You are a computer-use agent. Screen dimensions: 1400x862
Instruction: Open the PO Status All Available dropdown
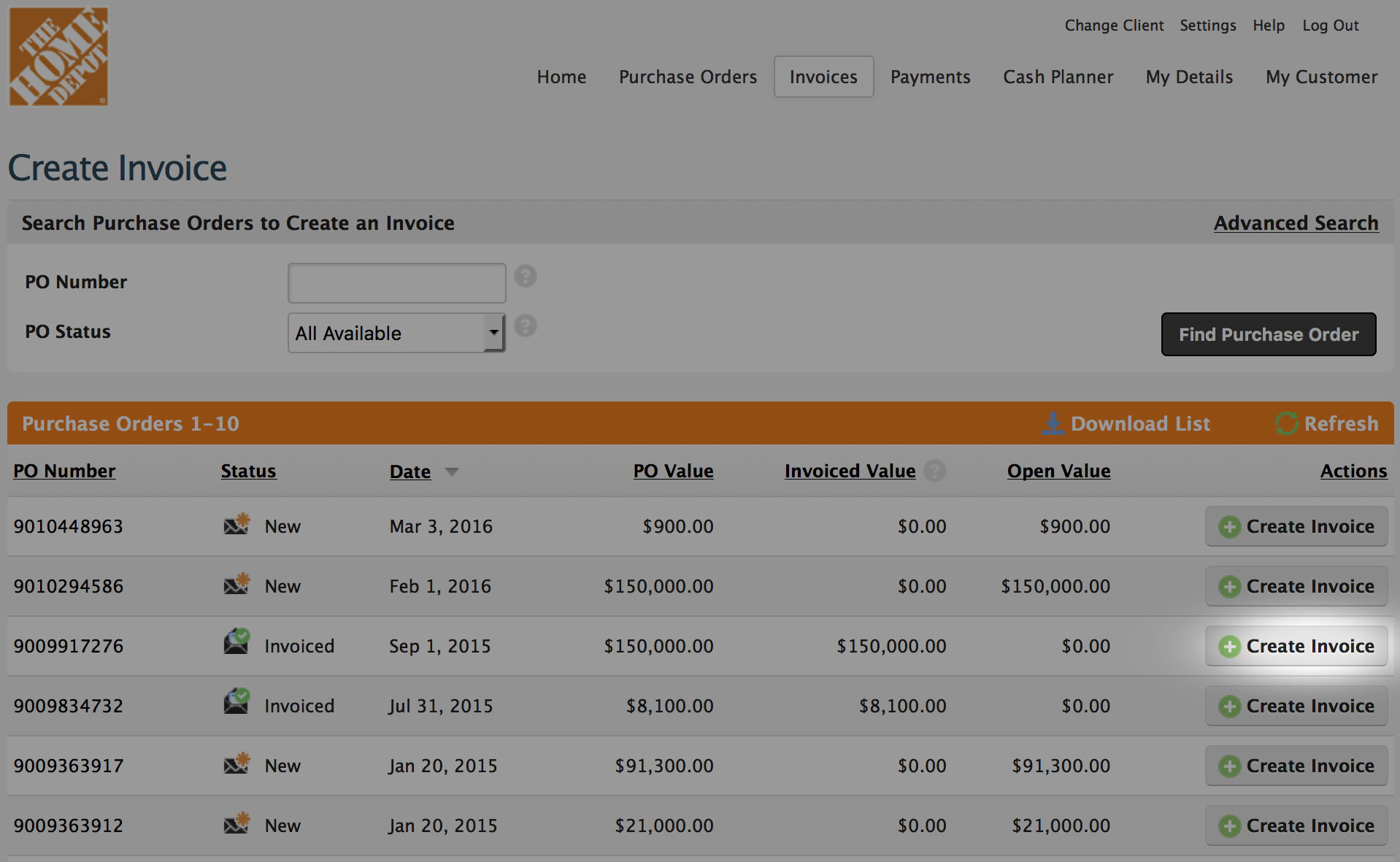396,334
